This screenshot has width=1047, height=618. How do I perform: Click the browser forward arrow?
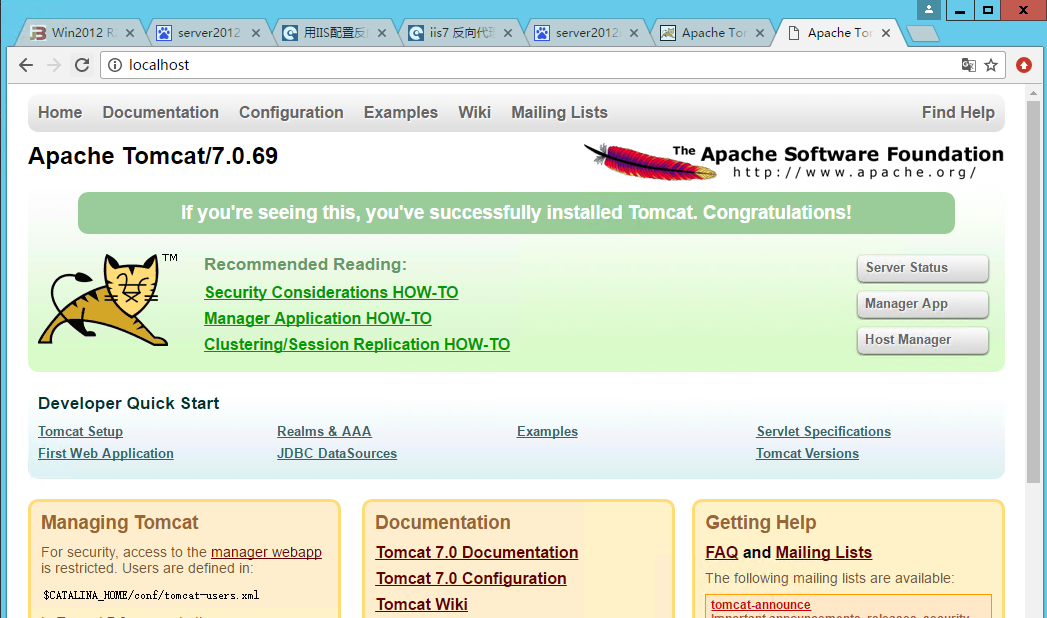pyautogui.click(x=54, y=65)
